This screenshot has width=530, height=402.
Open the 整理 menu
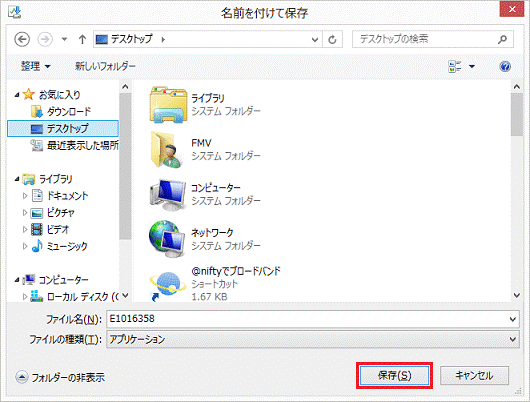tap(36, 66)
